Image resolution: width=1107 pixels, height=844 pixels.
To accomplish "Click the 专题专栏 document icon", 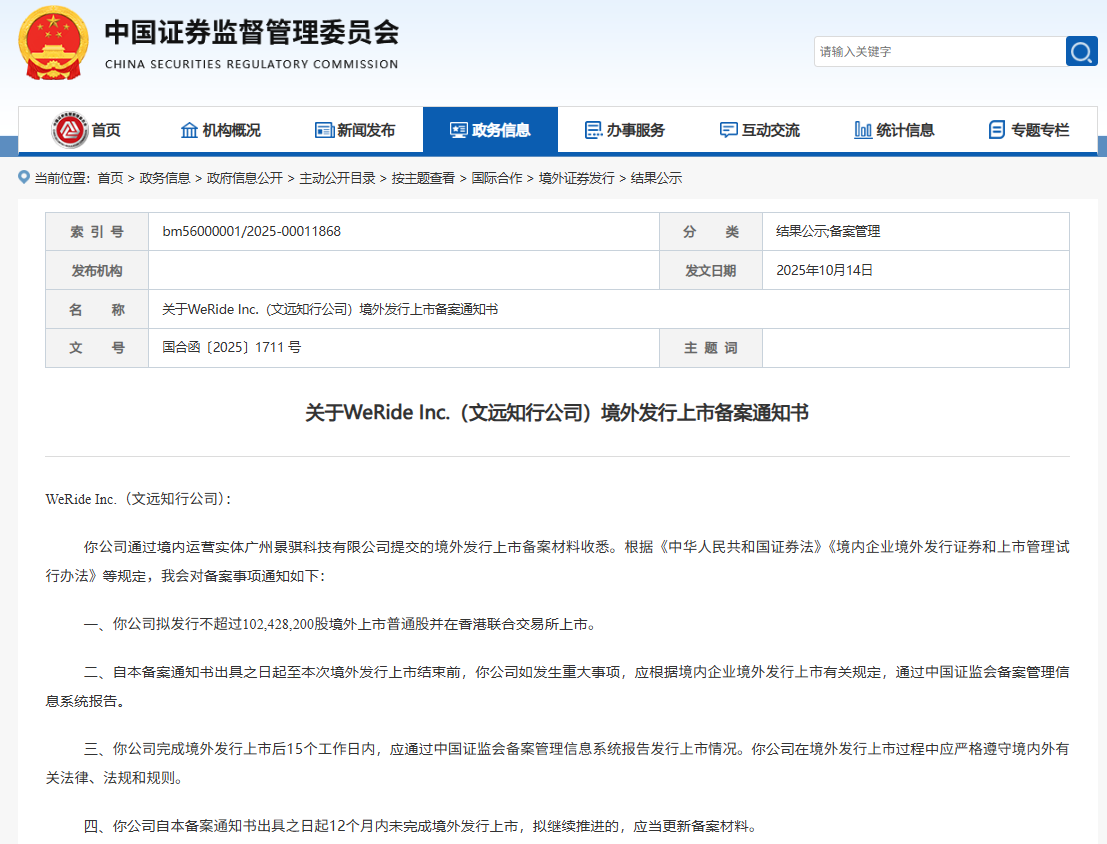I will pyautogui.click(x=996, y=130).
